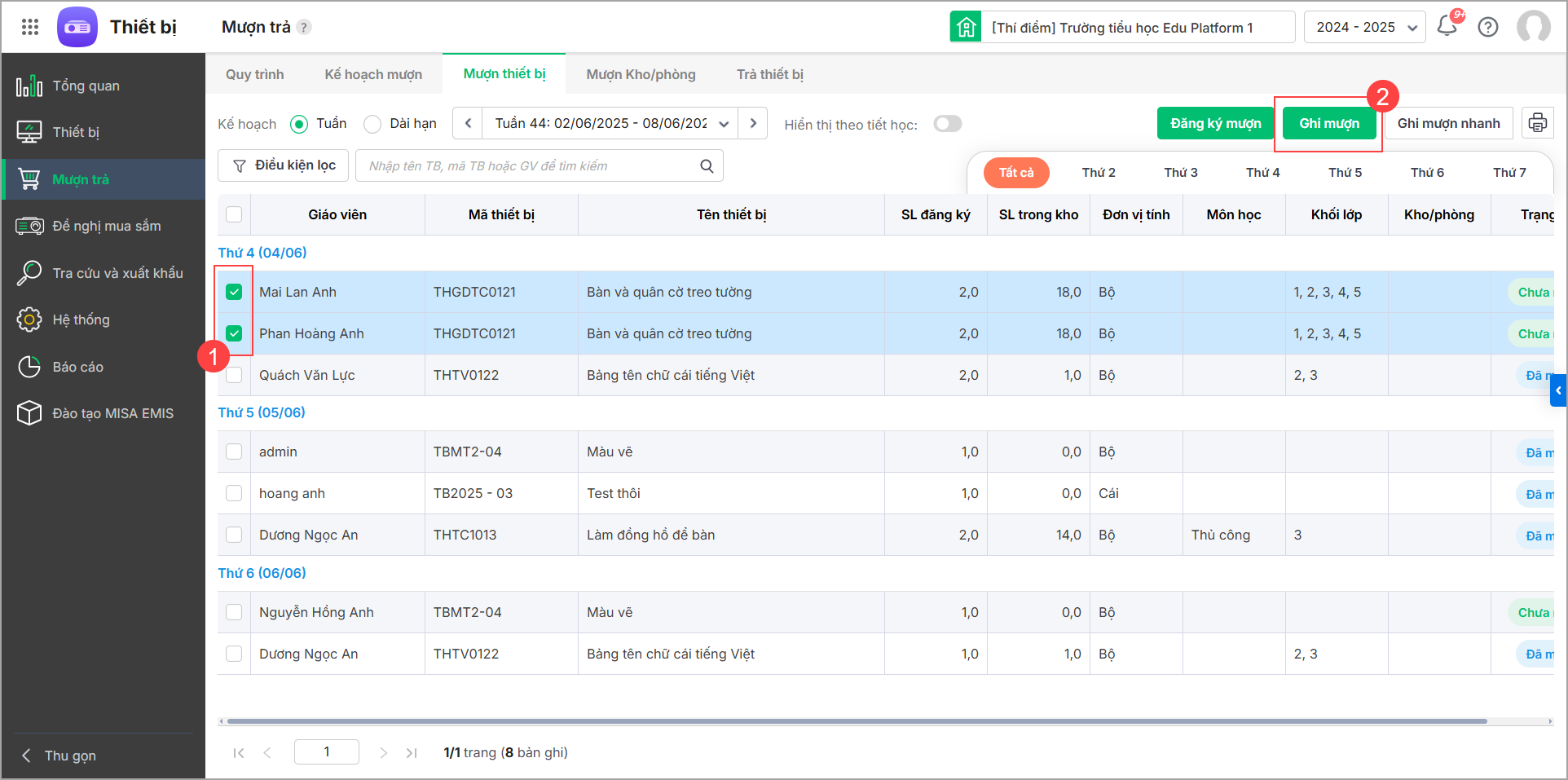Click the horizontal table scrollbar

[x=856, y=721]
